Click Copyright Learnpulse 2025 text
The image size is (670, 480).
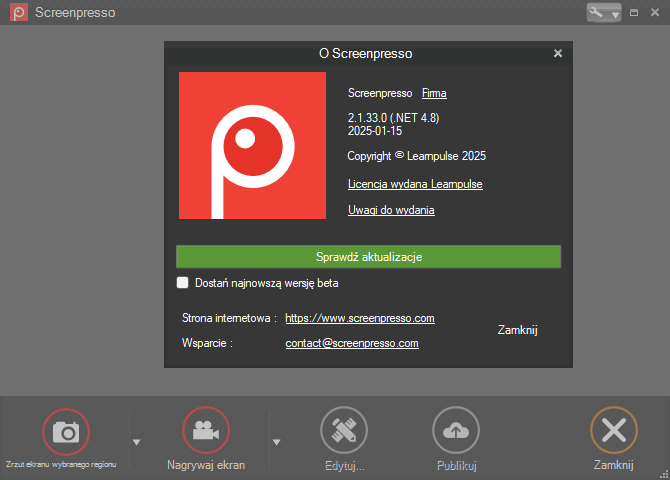coord(417,156)
